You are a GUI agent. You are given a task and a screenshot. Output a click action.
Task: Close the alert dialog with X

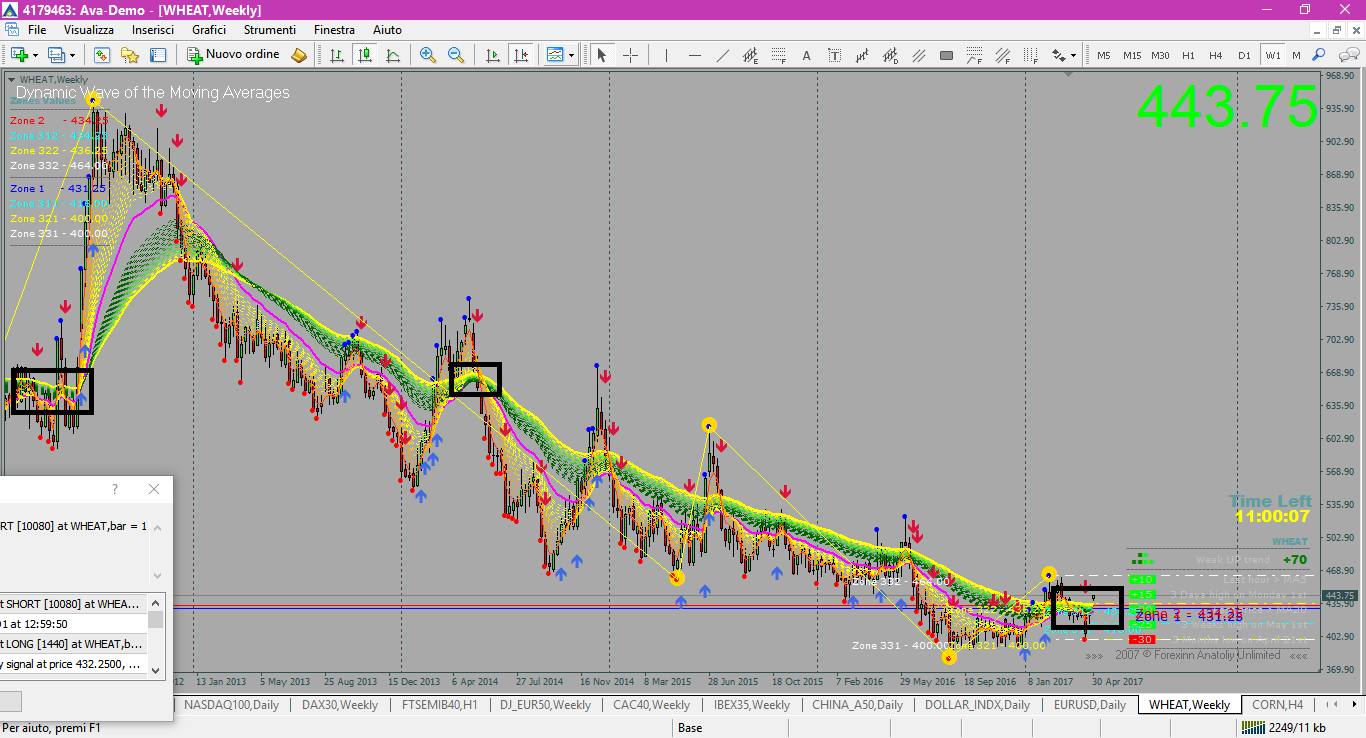coord(154,489)
